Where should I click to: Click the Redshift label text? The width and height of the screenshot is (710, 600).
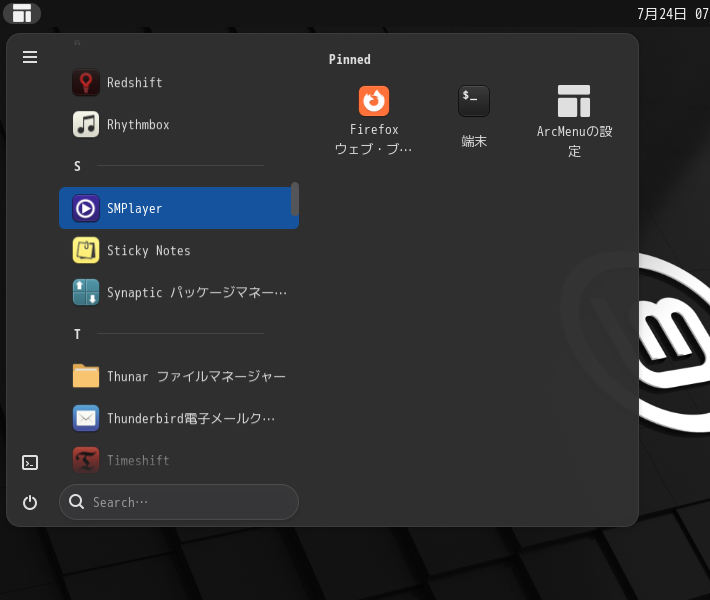134,82
